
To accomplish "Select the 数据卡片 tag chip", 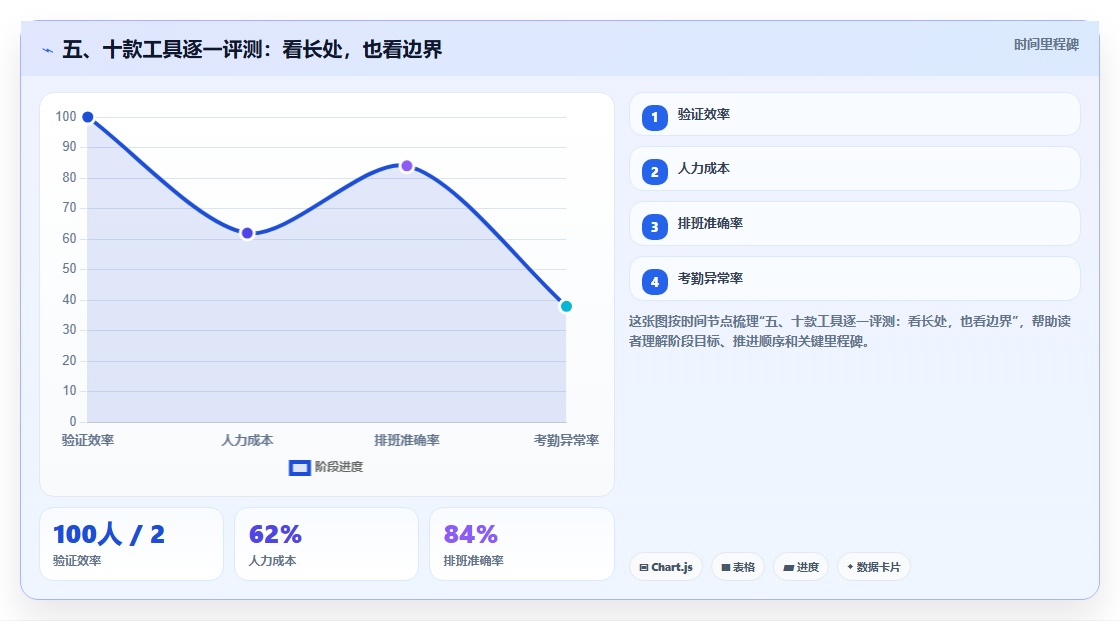I will pyautogui.click(x=874, y=567).
